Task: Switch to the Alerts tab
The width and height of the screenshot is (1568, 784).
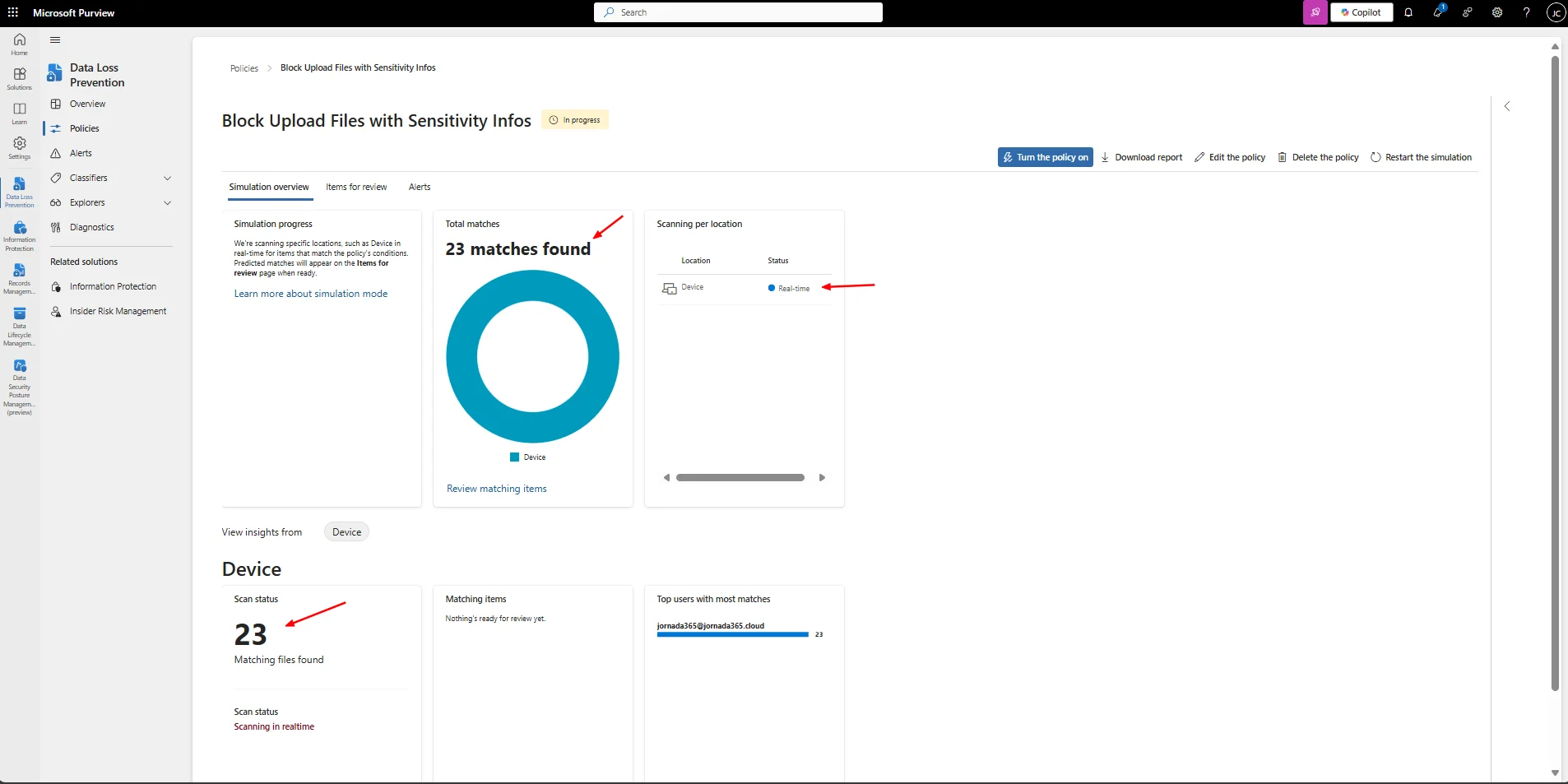Action: [420, 187]
